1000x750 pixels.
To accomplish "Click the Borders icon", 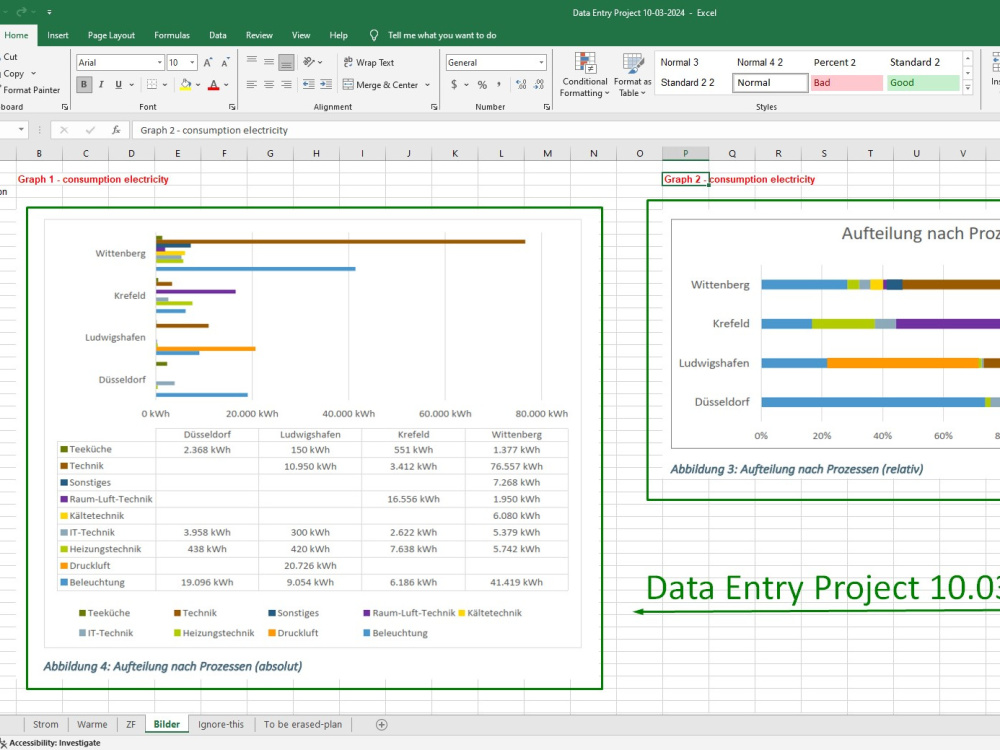I will click(152, 84).
